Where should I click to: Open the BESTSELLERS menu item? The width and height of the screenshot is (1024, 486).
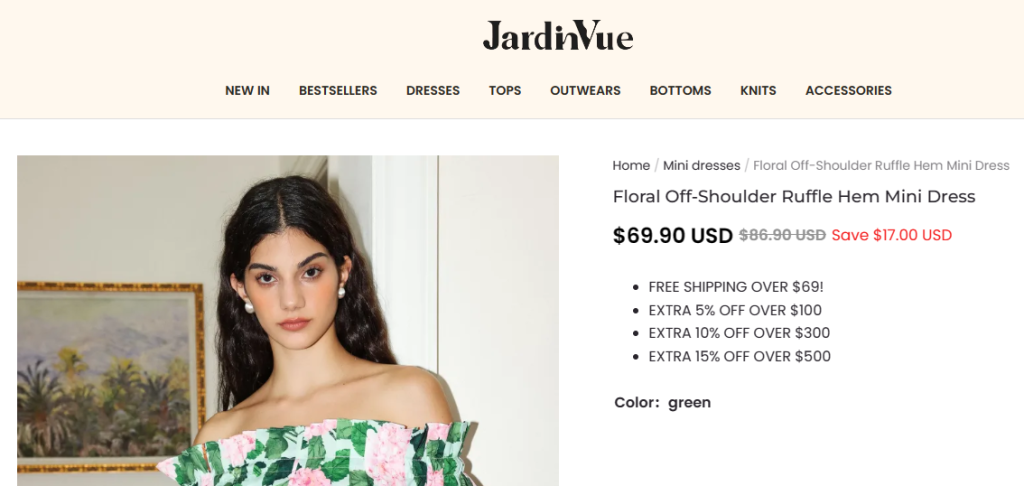338,91
